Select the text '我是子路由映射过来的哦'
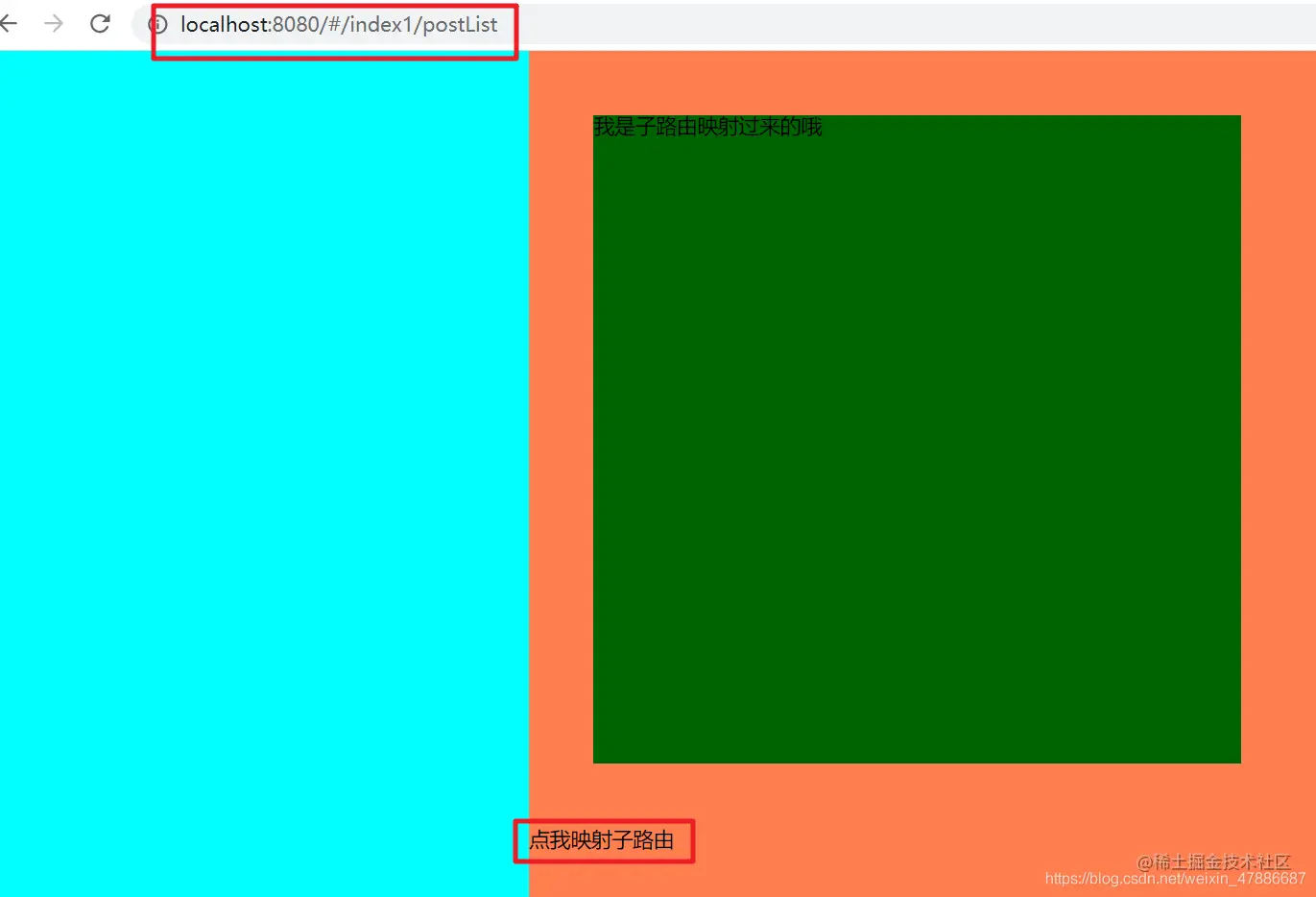 [707, 127]
